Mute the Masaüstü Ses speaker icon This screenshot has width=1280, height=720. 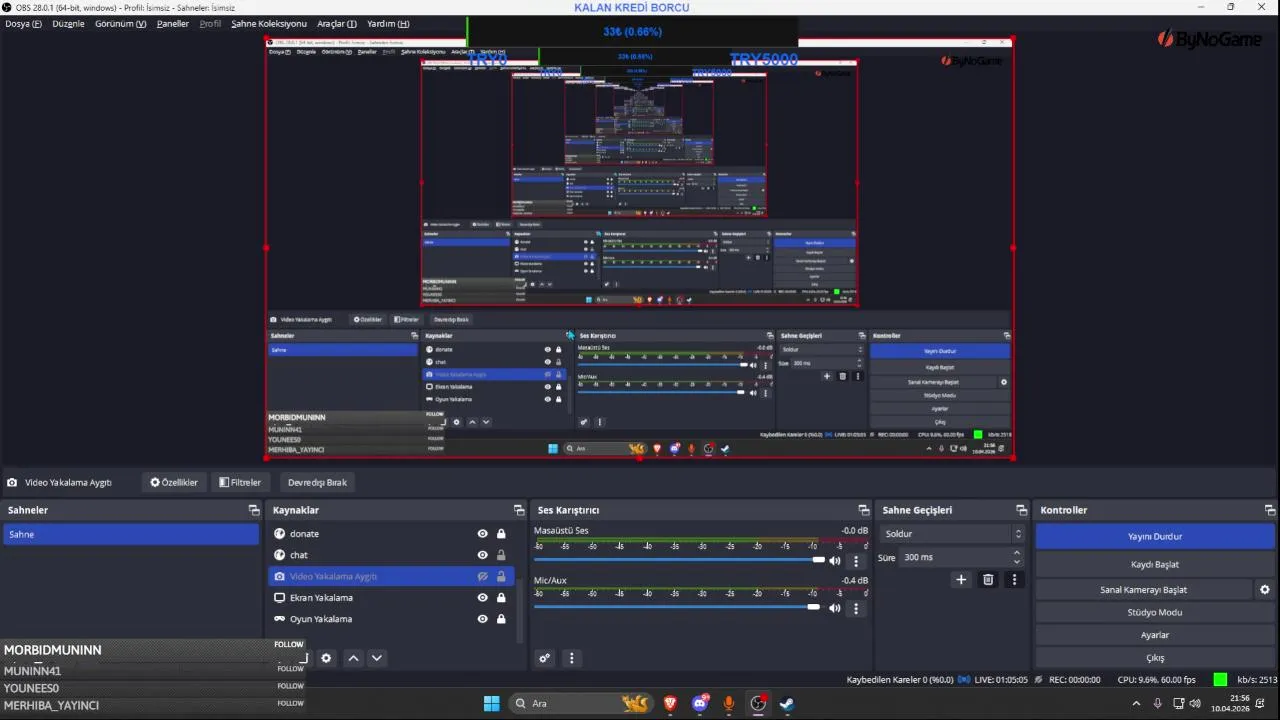(835, 561)
